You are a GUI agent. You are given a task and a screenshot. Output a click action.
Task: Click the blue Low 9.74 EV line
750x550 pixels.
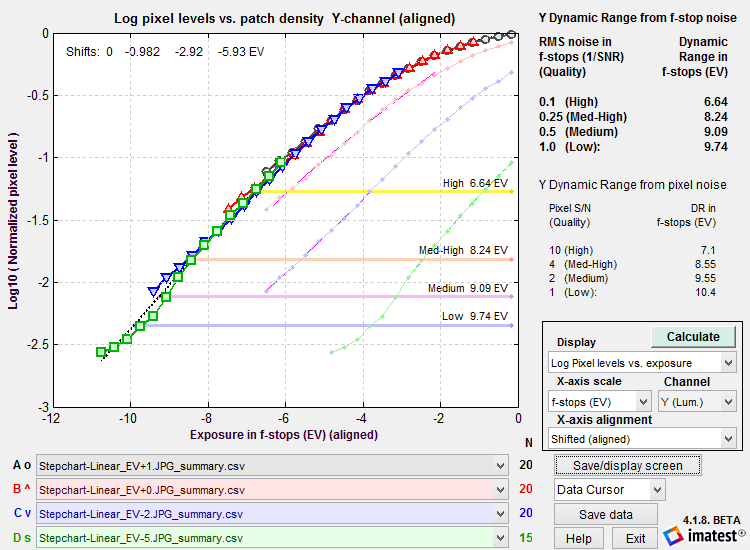[x=329, y=326]
